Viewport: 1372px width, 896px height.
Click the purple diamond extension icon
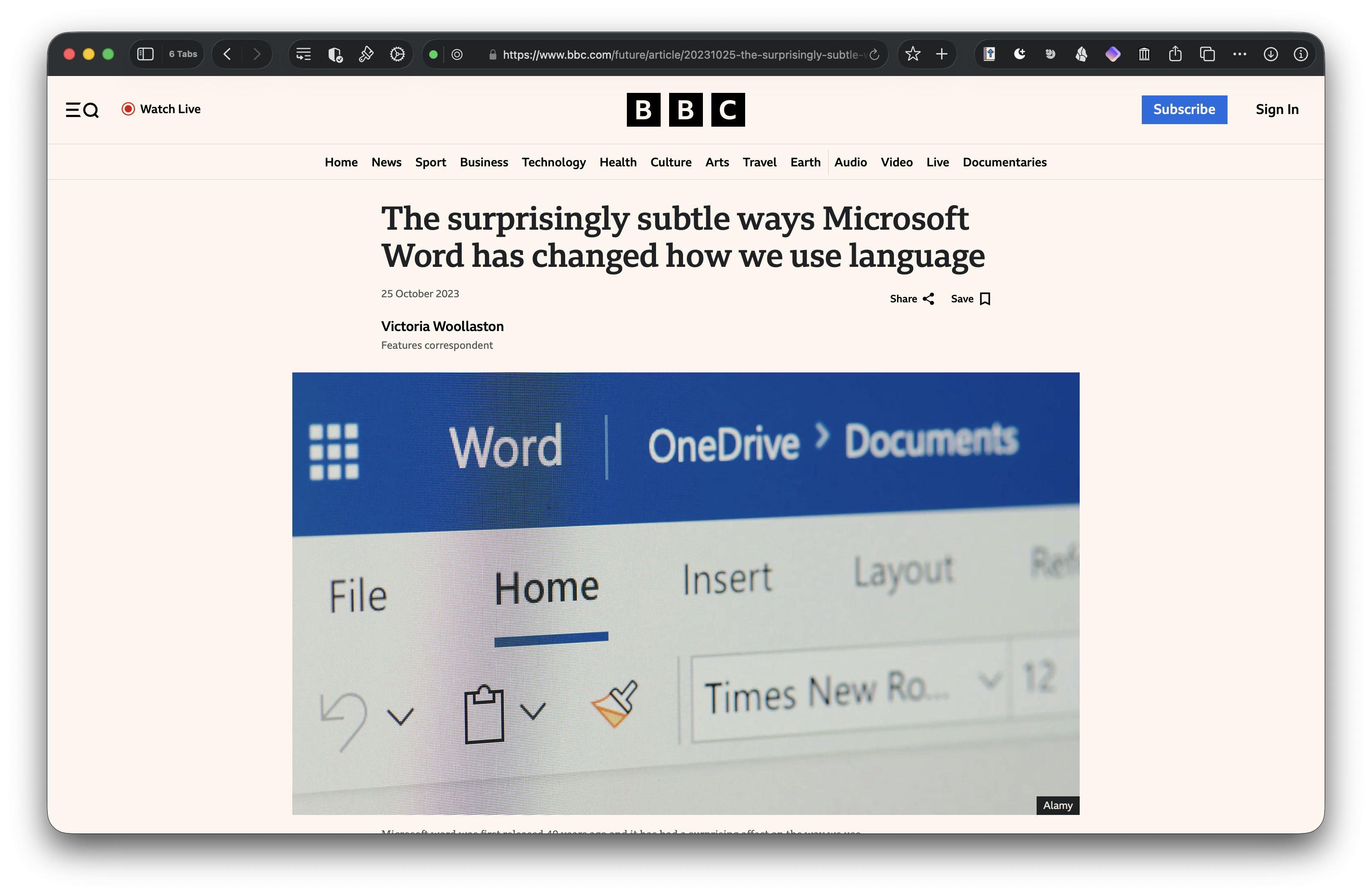coord(1113,54)
